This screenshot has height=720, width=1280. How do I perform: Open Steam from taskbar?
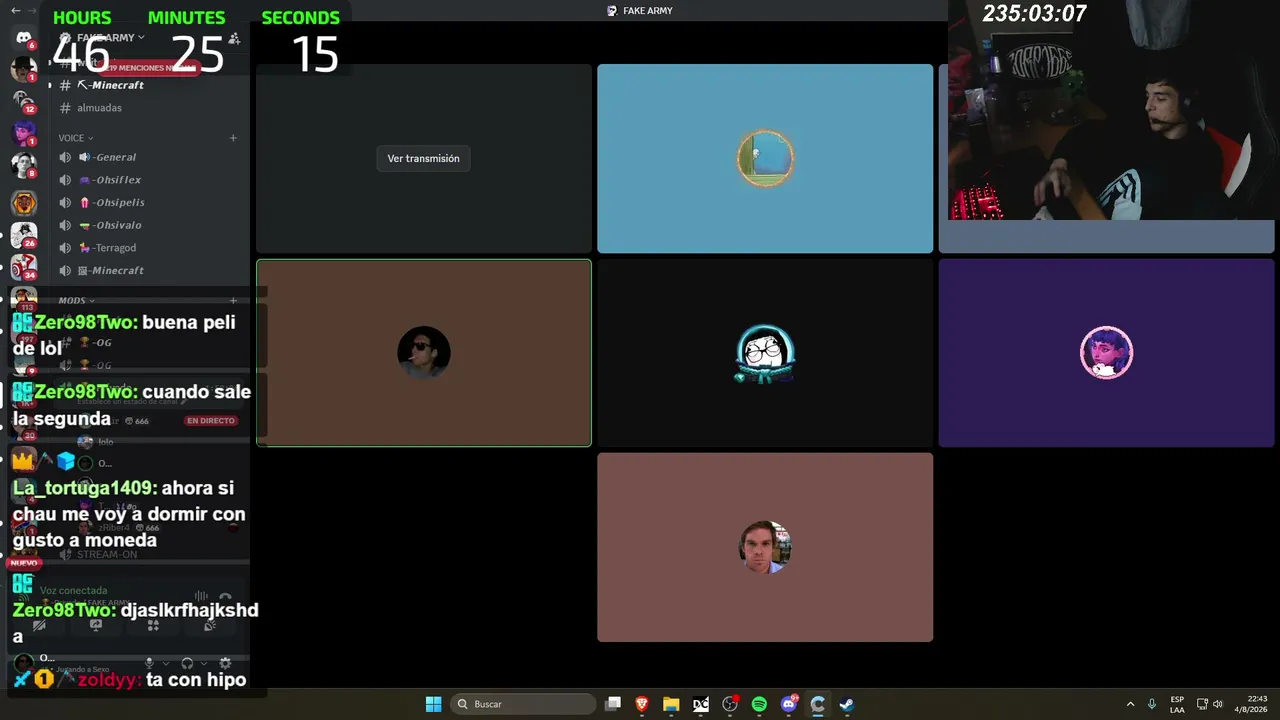point(847,704)
